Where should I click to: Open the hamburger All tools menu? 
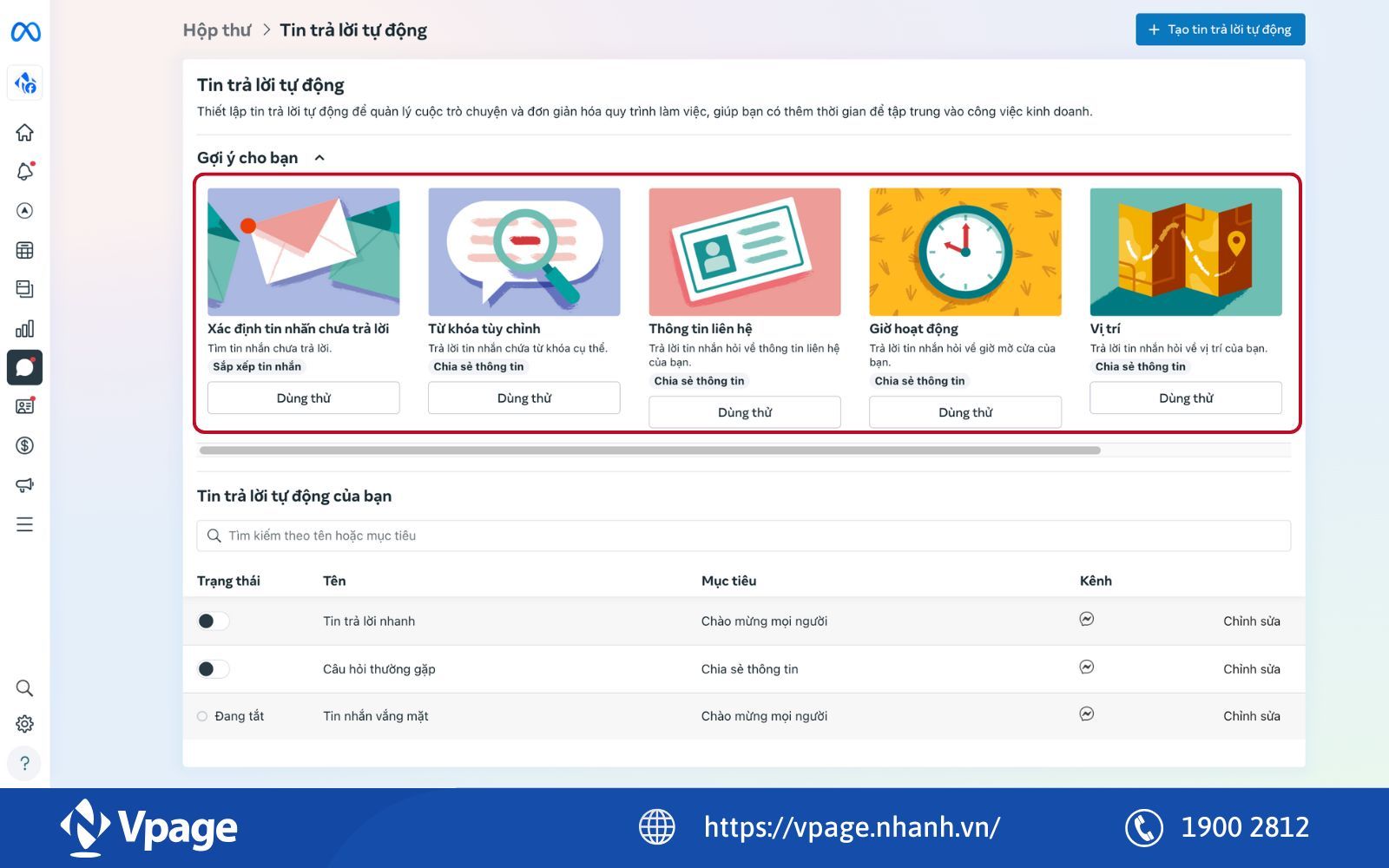24,524
